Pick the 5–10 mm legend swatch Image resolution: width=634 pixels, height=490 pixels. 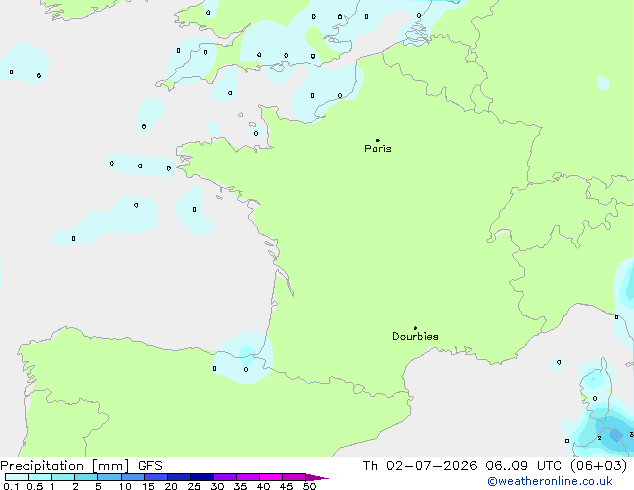click(x=109, y=477)
